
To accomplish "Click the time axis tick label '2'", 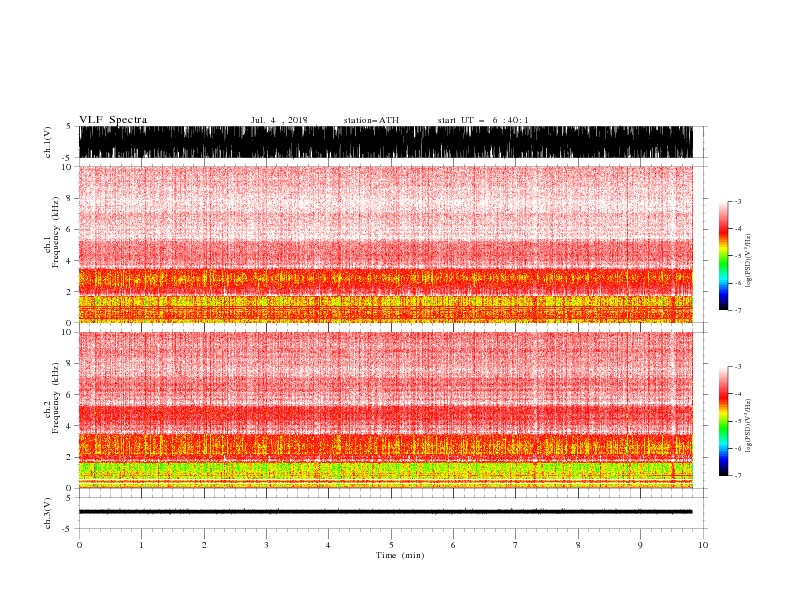I will 204,545.
